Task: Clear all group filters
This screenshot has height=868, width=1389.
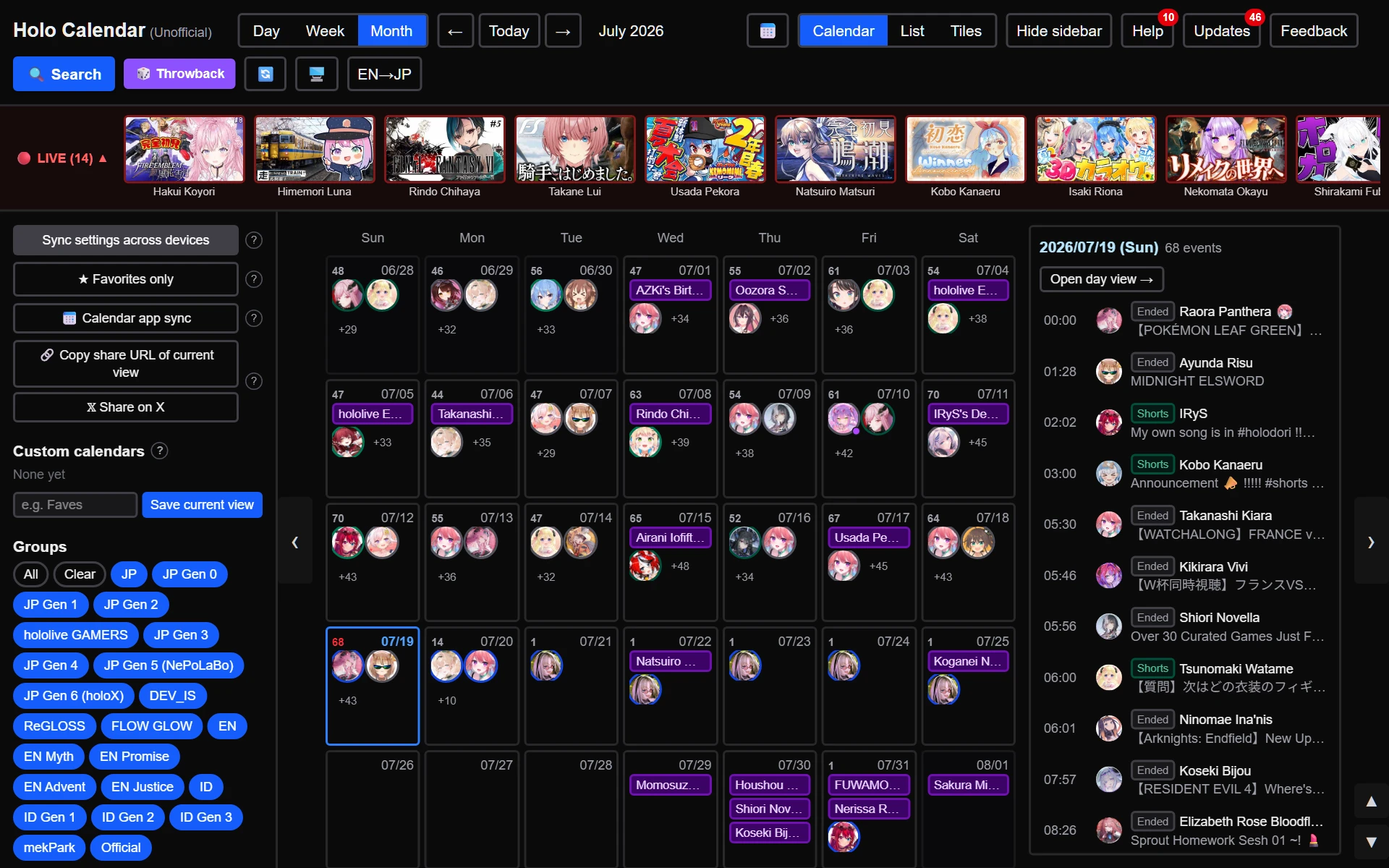Action: click(x=80, y=574)
